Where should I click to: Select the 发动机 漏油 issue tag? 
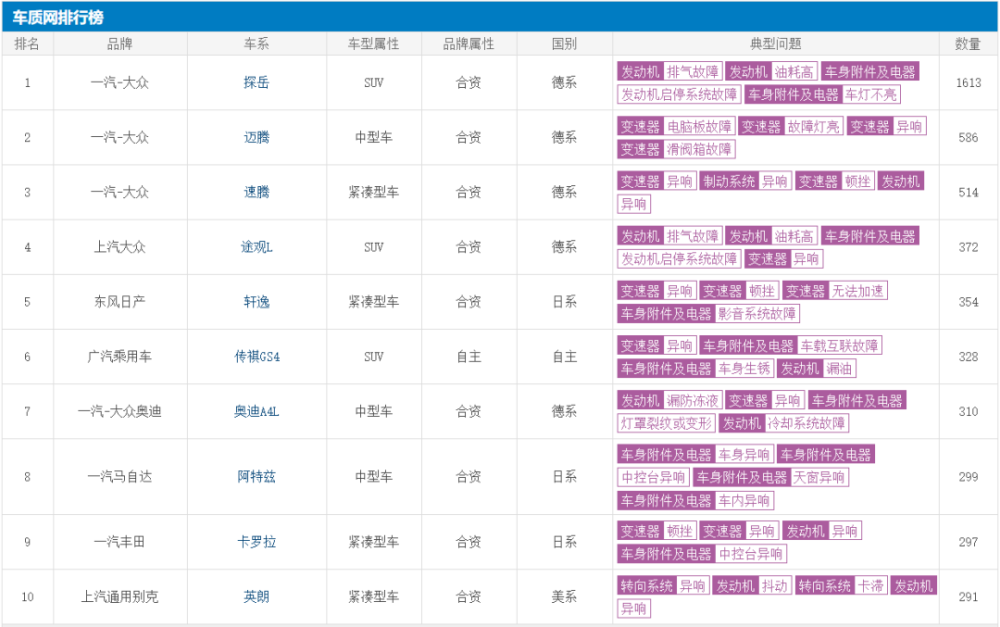click(816, 369)
